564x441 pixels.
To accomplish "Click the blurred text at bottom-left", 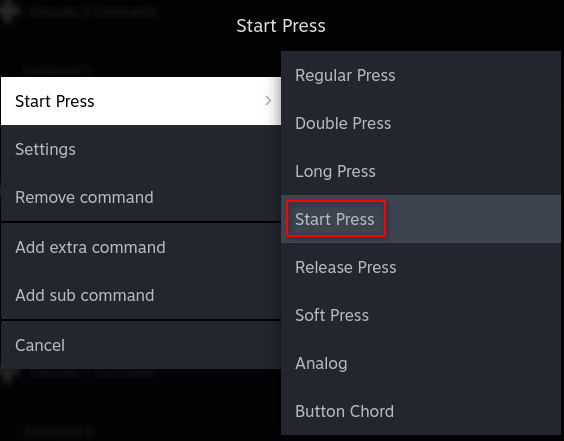I will [58, 430].
